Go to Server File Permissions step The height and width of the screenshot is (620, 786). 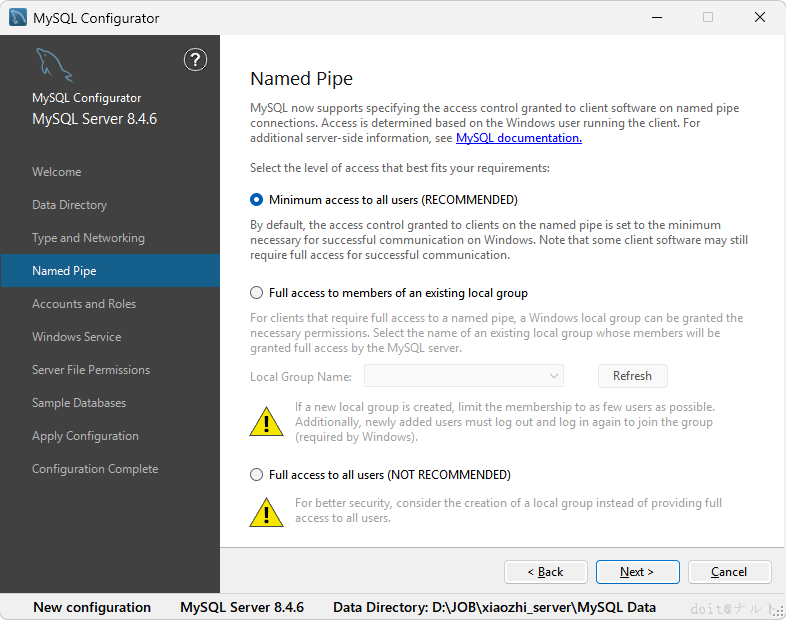coord(91,370)
